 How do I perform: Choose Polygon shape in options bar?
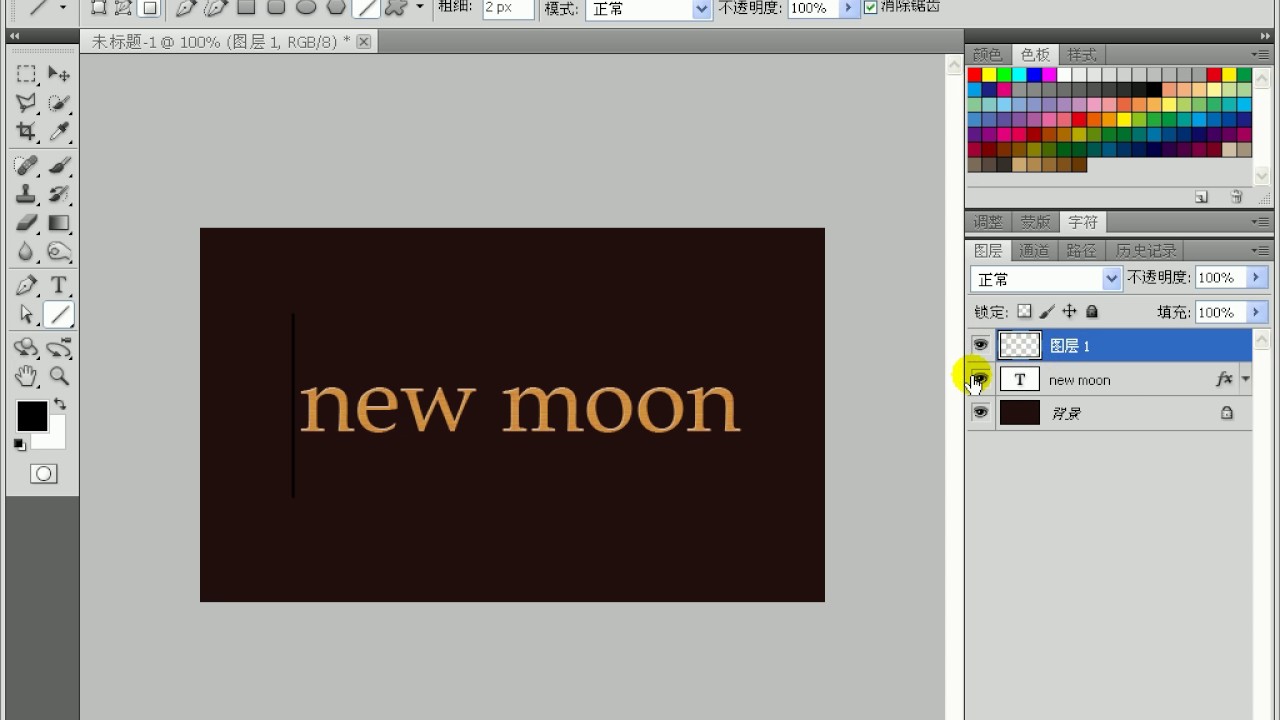(336, 7)
